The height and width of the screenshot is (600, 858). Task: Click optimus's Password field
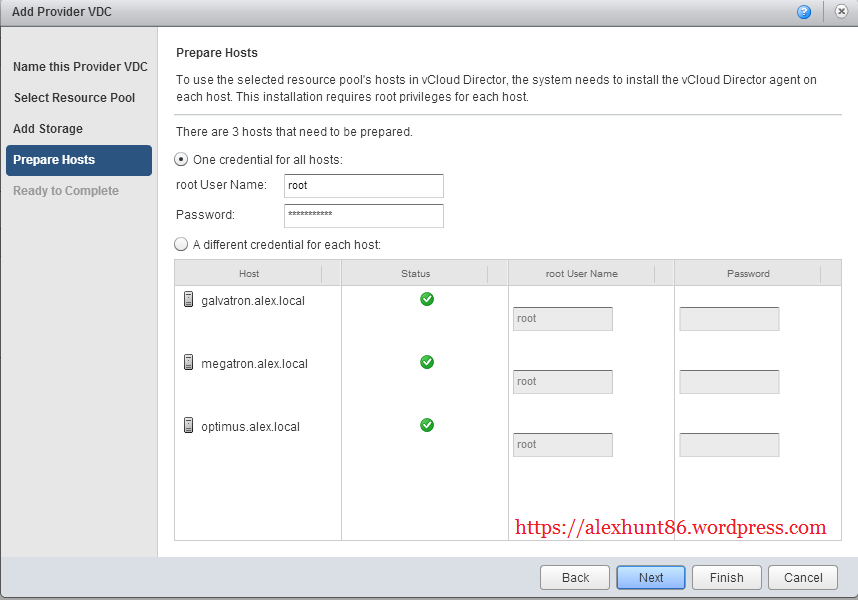tap(729, 445)
